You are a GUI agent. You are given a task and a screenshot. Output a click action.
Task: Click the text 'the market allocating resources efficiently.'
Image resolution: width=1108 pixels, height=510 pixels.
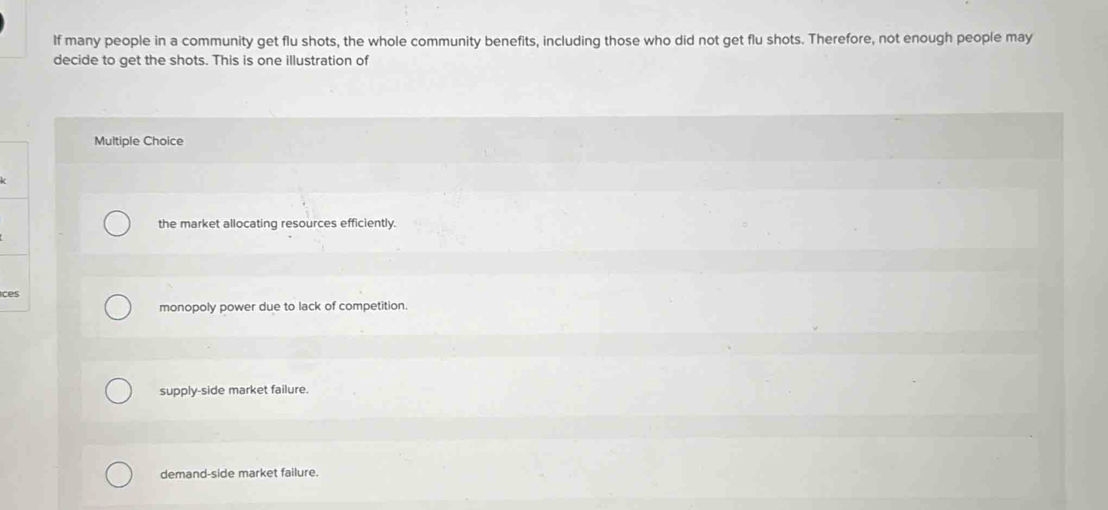(x=277, y=223)
